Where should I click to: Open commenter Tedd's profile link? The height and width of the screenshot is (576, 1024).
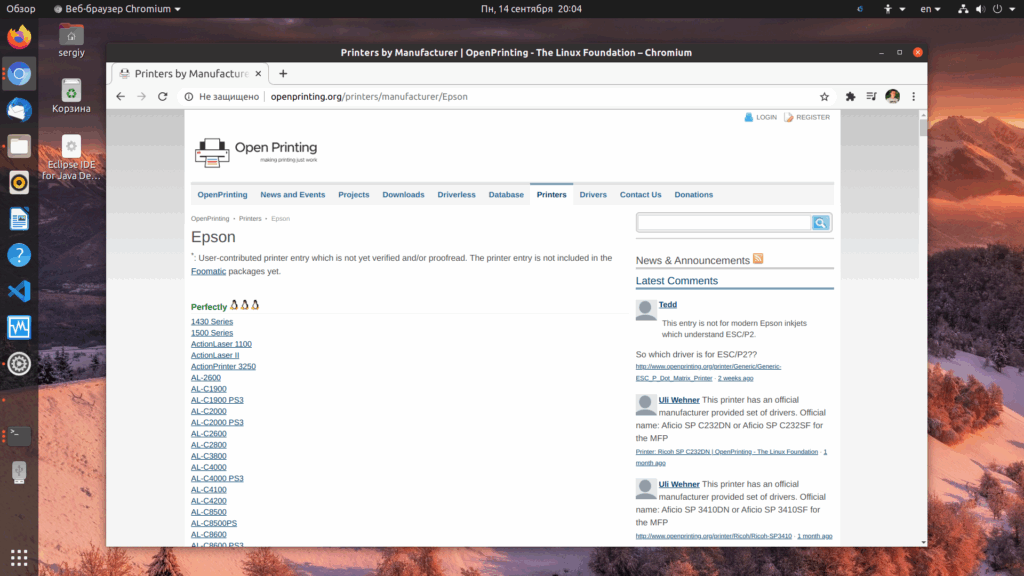(x=667, y=304)
